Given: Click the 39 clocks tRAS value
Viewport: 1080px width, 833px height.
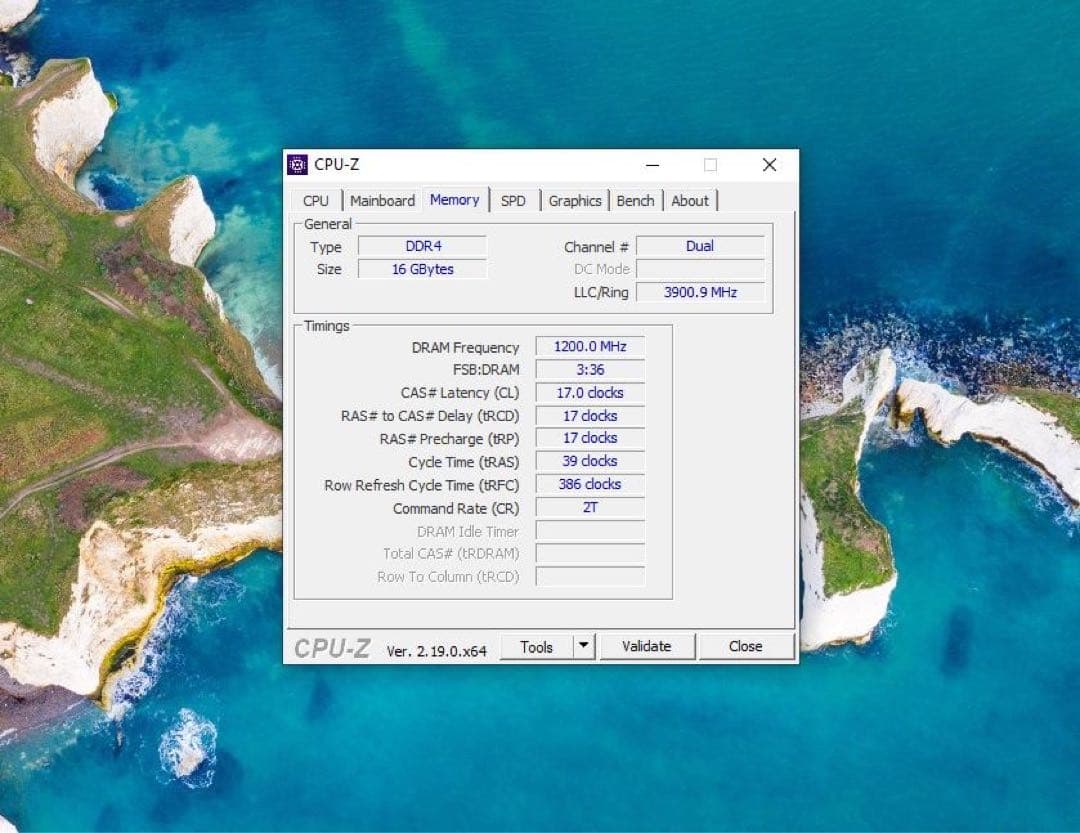Looking at the screenshot, I should [590, 461].
